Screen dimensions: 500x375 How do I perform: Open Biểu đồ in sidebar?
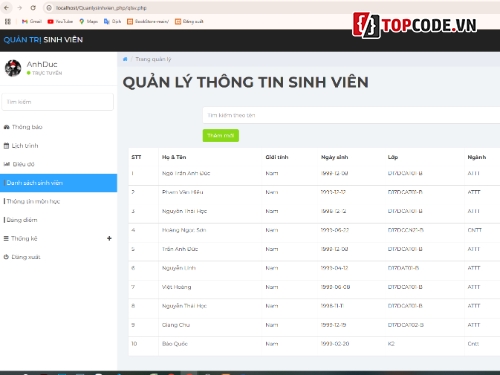(x=23, y=164)
